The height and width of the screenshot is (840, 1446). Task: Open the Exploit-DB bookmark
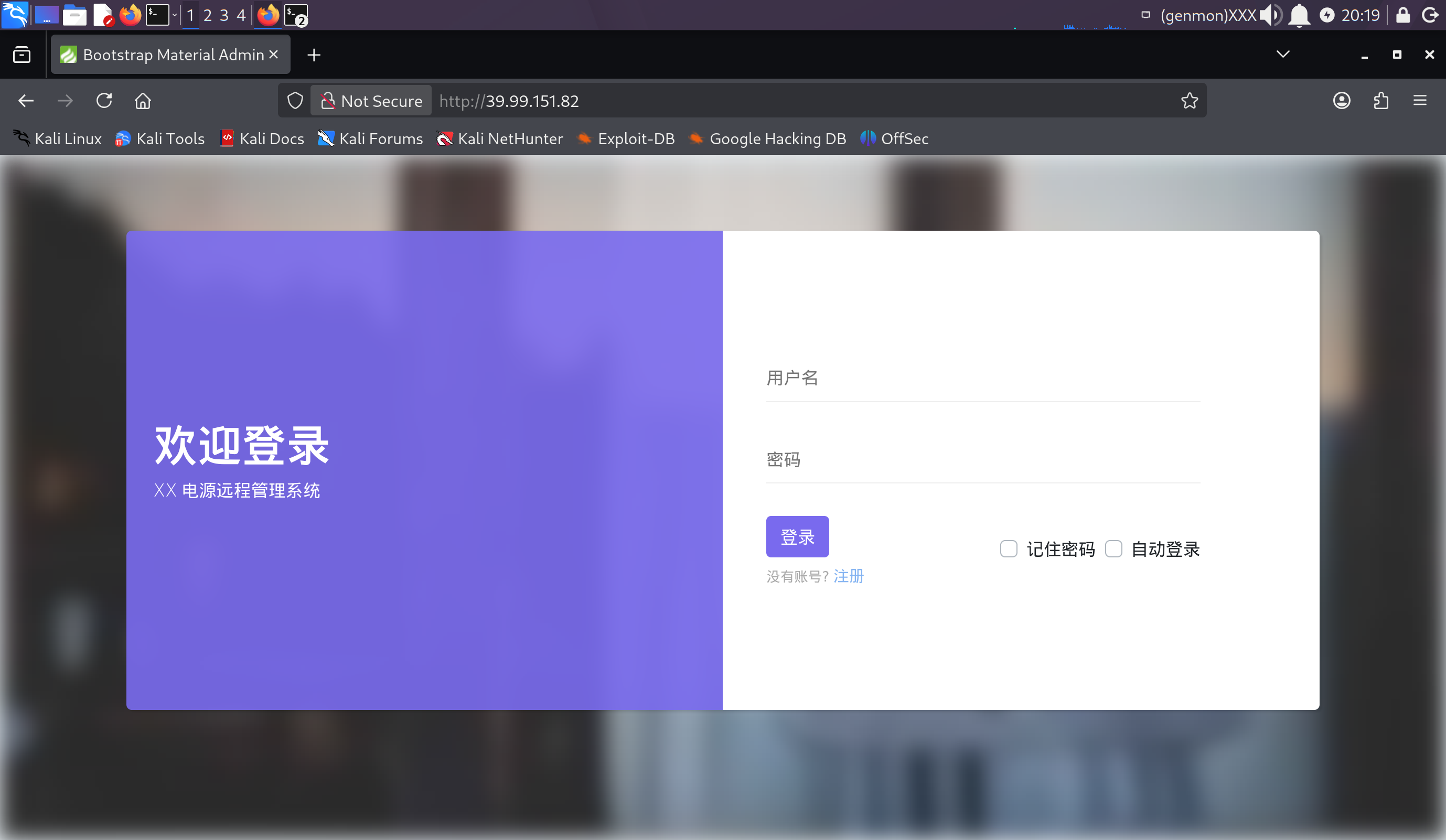[626, 139]
